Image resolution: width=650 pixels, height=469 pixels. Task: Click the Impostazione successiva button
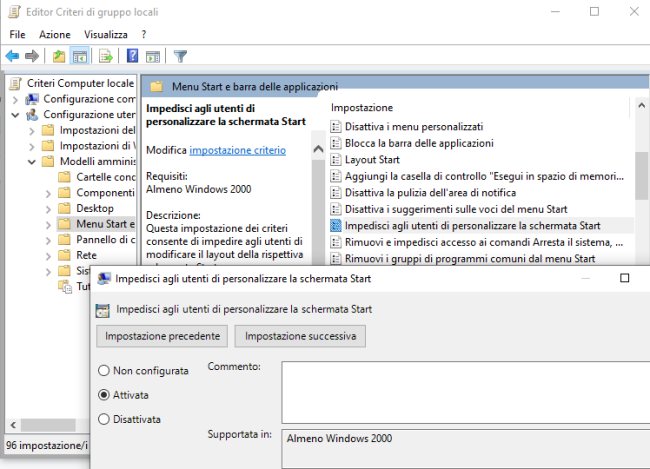pos(300,336)
